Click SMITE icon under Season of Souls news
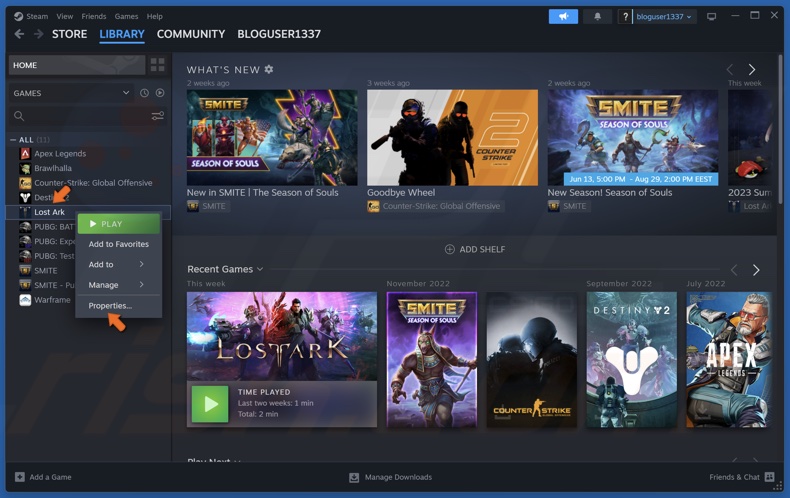 pyautogui.click(x=193, y=206)
